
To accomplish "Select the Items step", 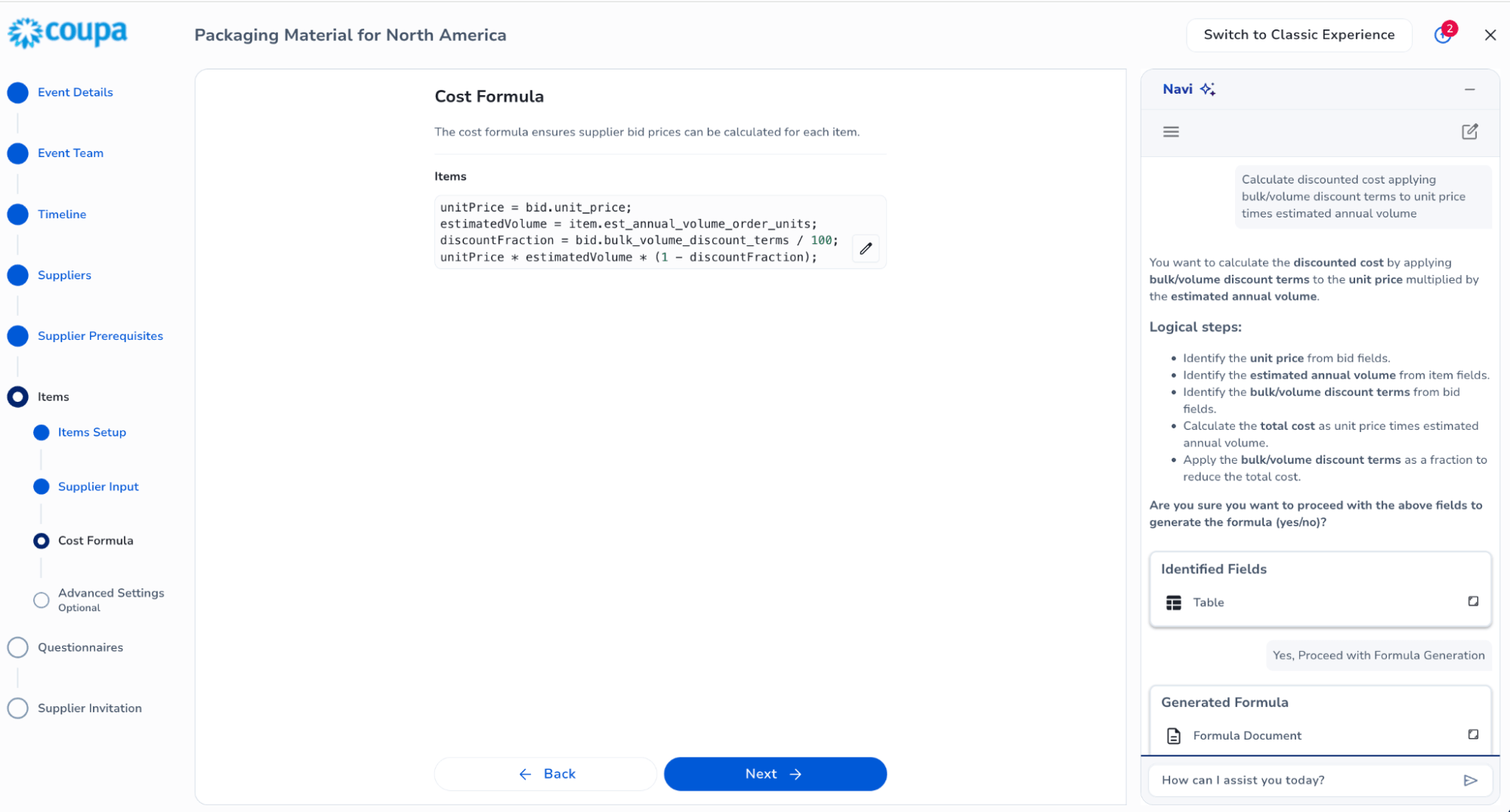I will tap(53, 397).
